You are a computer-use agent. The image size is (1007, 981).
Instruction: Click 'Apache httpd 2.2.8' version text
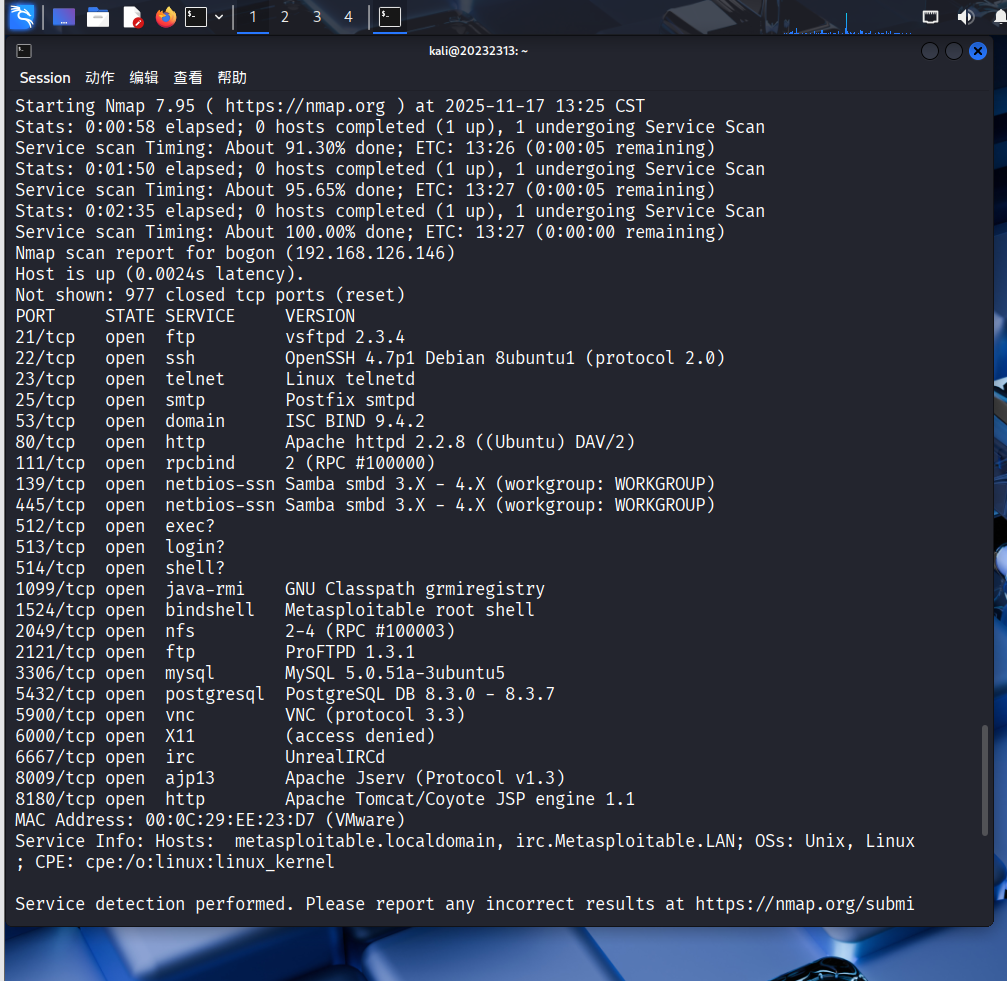[x=375, y=442]
